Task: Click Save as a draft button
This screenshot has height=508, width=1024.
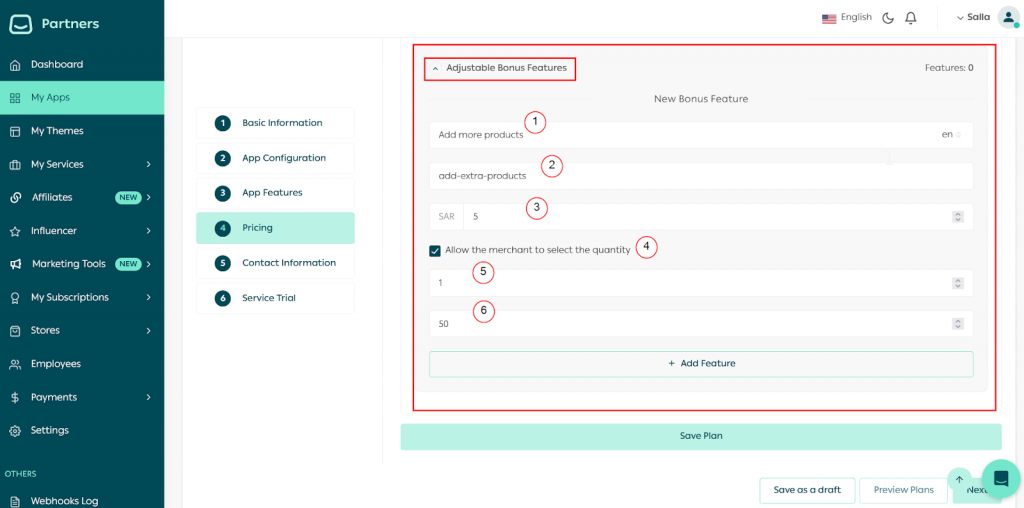Action: [x=807, y=490]
